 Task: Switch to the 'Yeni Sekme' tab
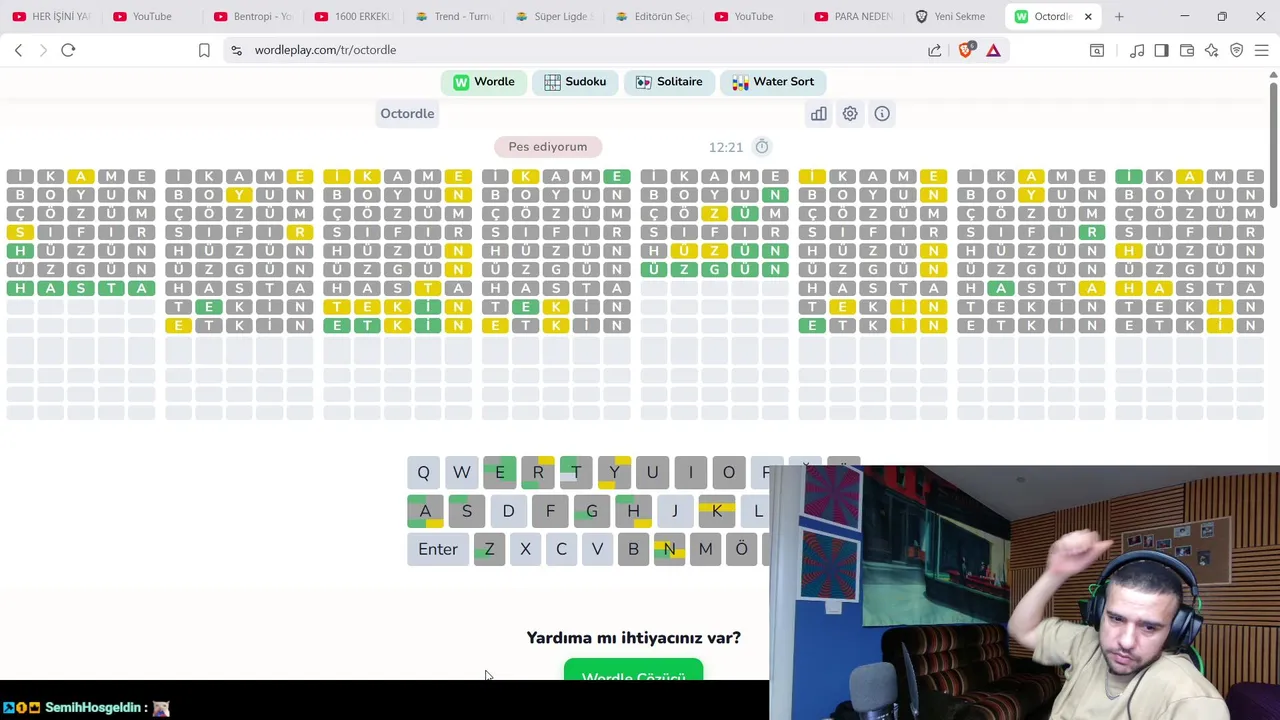952,16
